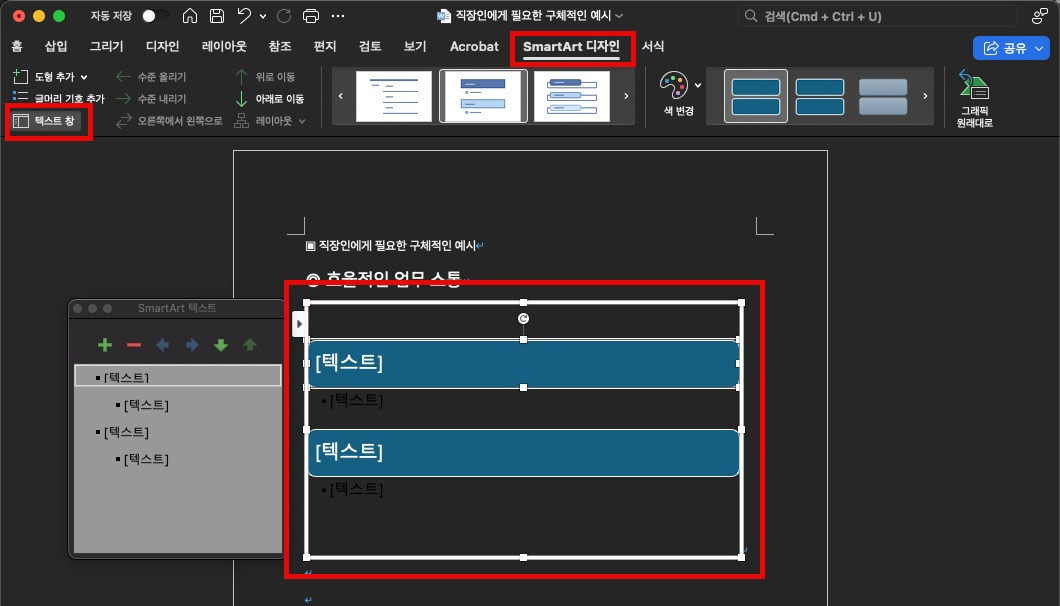Click 도형 추가 add shape button
This screenshot has height=606, width=1060.
click(44, 76)
